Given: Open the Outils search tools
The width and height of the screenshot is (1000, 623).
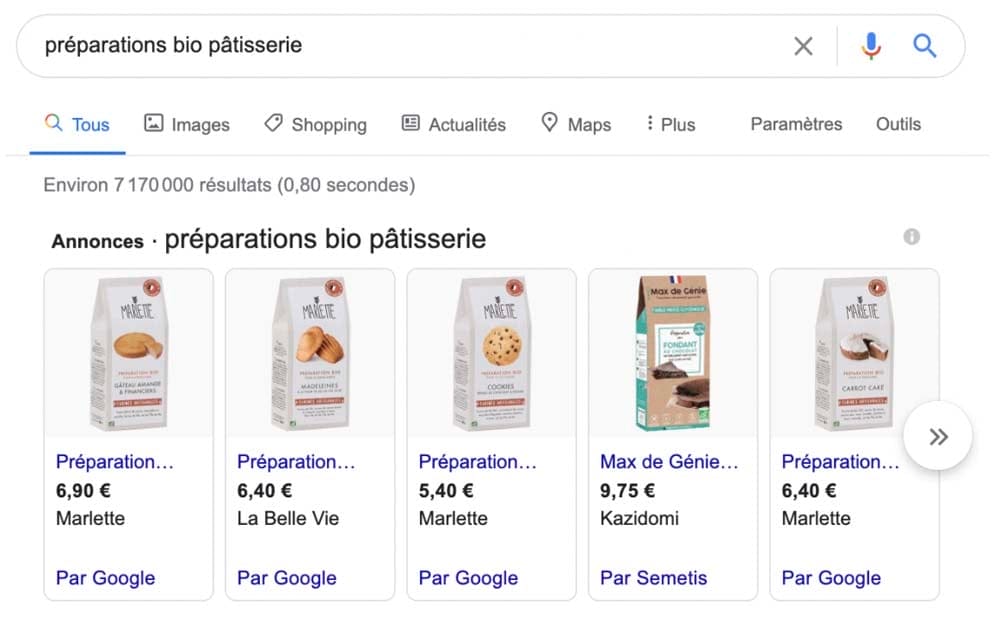Looking at the screenshot, I should click(898, 123).
